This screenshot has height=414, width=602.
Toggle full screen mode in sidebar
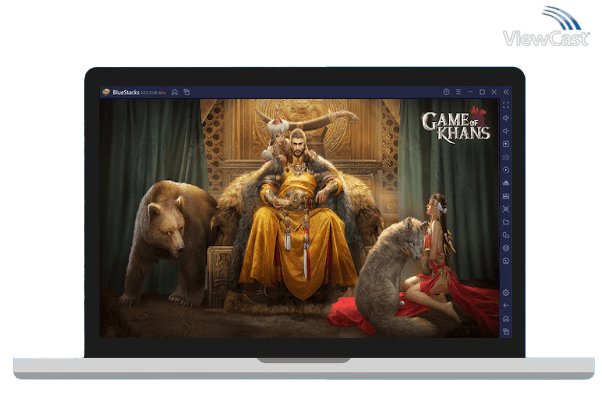(x=506, y=105)
